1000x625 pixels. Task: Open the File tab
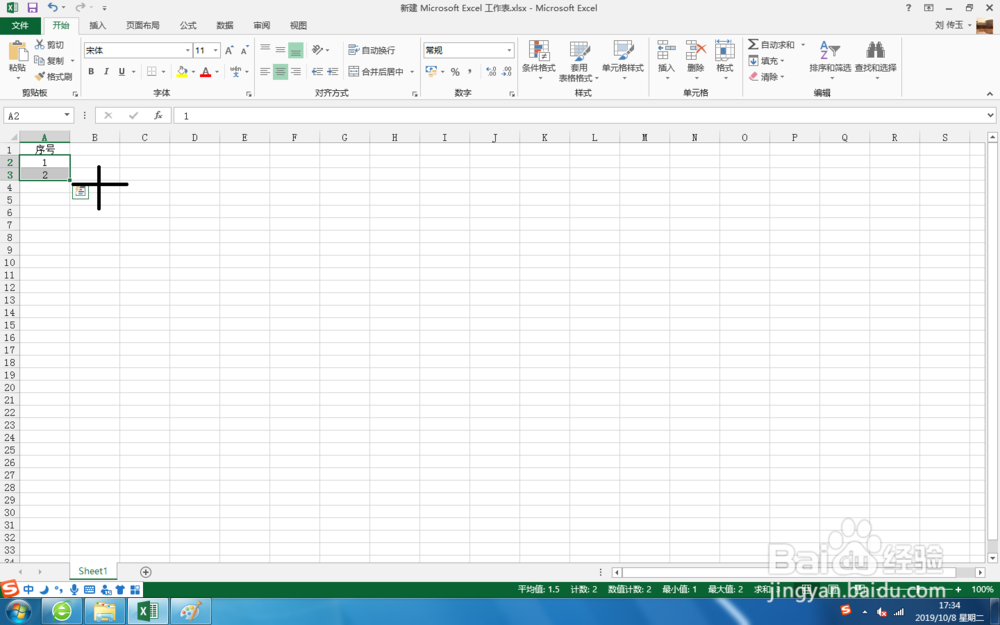(x=20, y=26)
